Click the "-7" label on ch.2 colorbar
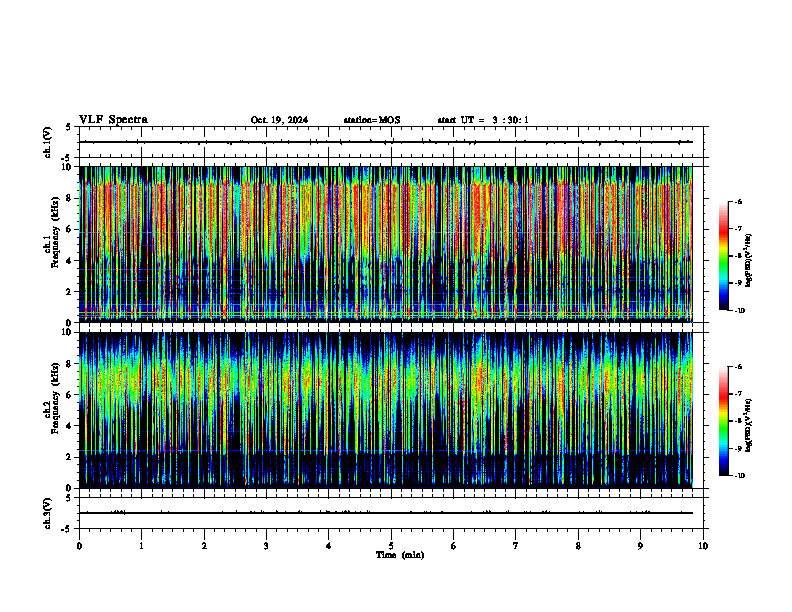Viewport: 792px width, 612px height. (x=738, y=394)
